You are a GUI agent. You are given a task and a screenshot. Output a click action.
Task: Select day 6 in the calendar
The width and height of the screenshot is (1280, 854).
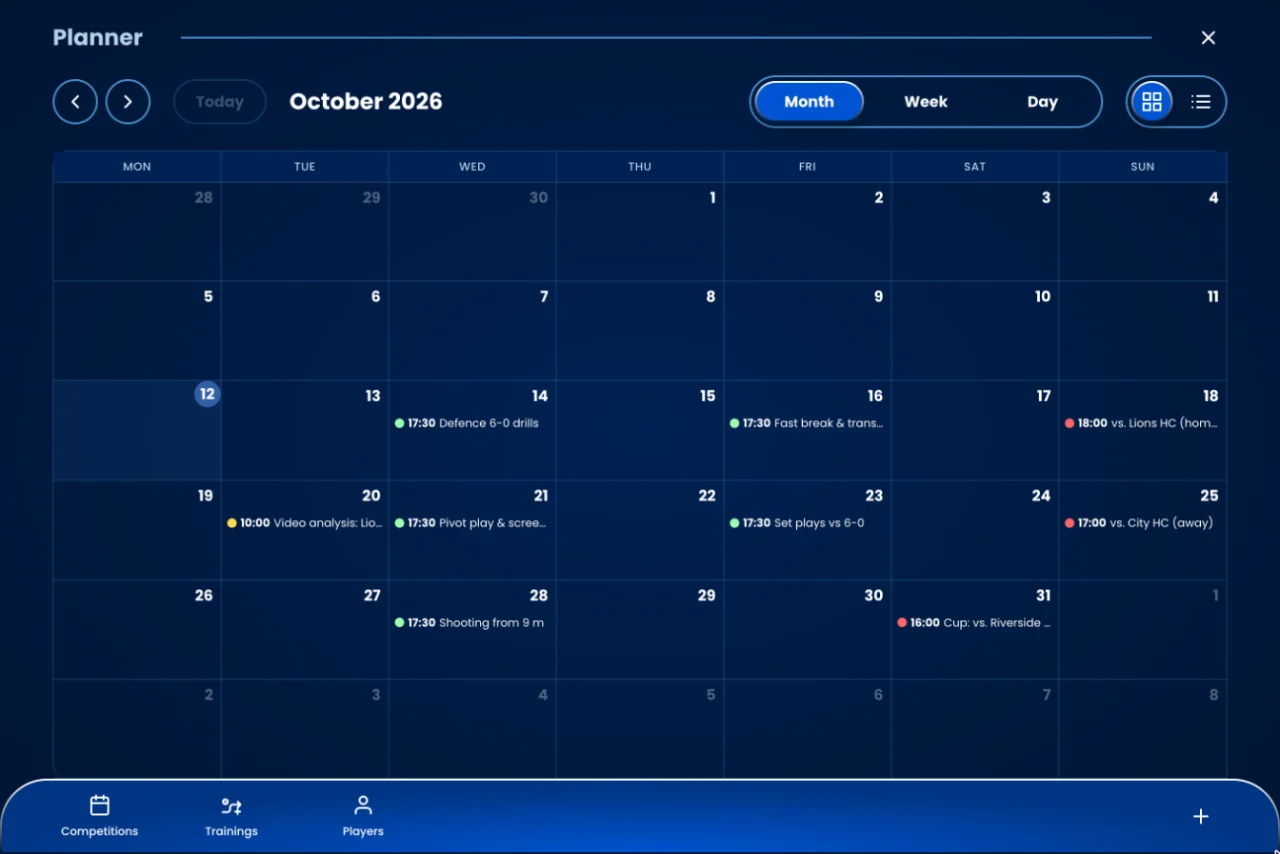coord(305,331)
